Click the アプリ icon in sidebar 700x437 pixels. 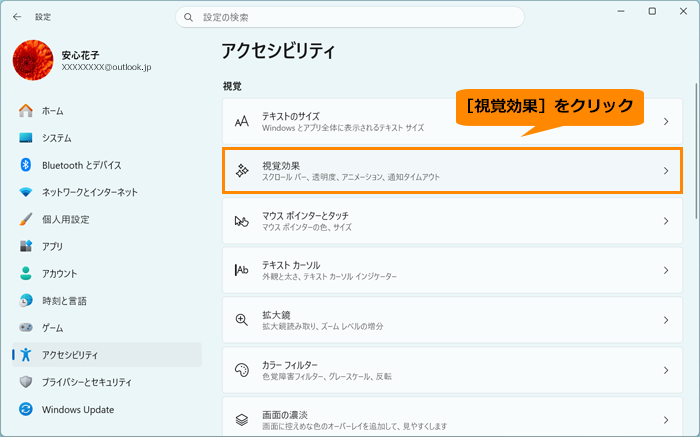point(26,246)
